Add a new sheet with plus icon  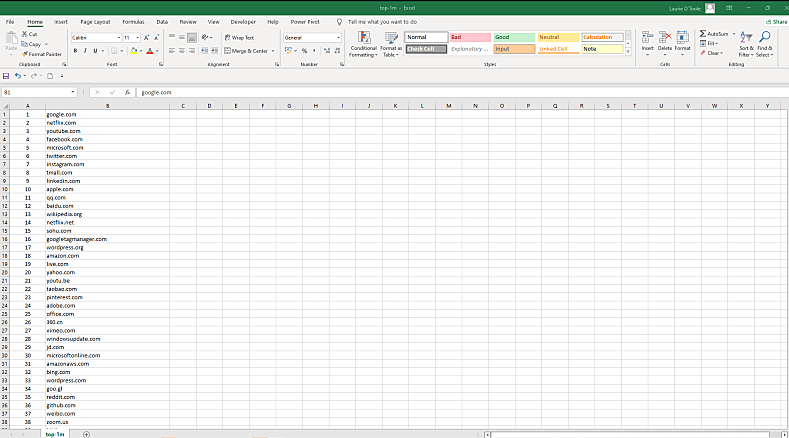pyautogui.click(x=86, y=434)
